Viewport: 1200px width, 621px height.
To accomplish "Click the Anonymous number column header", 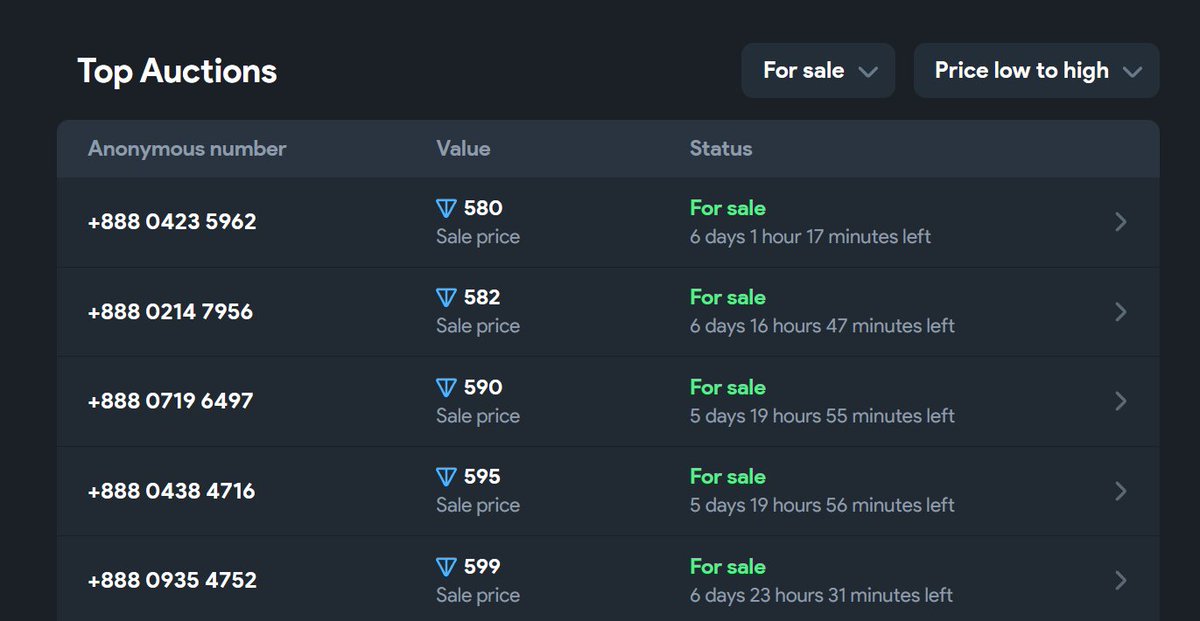I will click(187, 149).
